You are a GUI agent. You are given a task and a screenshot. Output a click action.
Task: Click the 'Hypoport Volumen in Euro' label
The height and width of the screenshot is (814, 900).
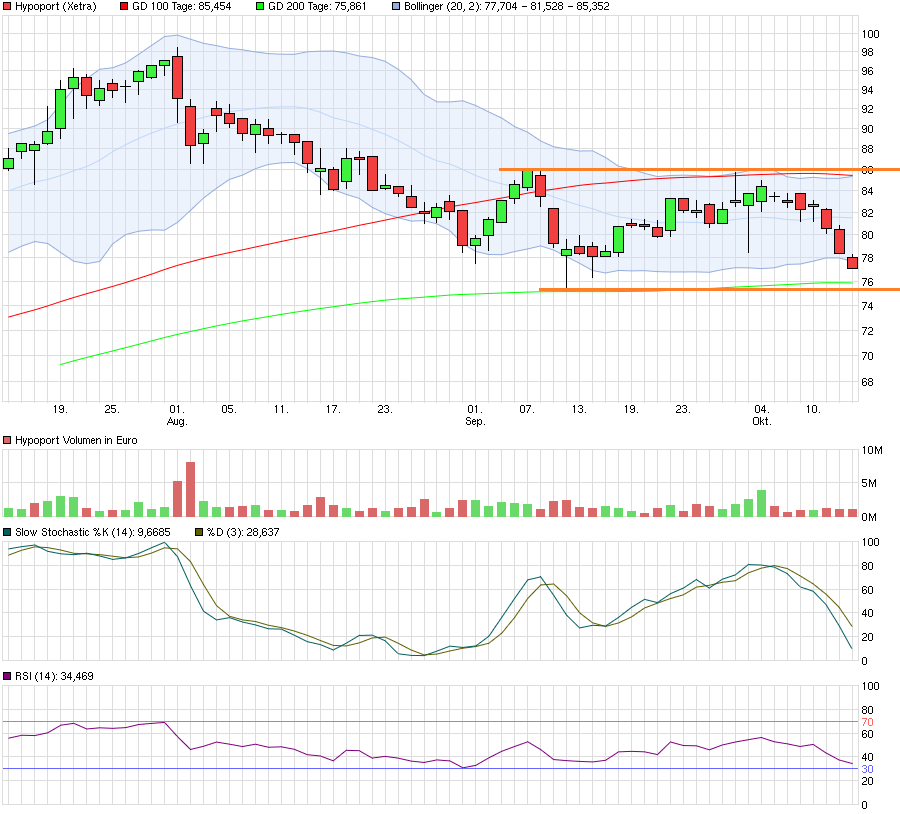click(76, 440)
